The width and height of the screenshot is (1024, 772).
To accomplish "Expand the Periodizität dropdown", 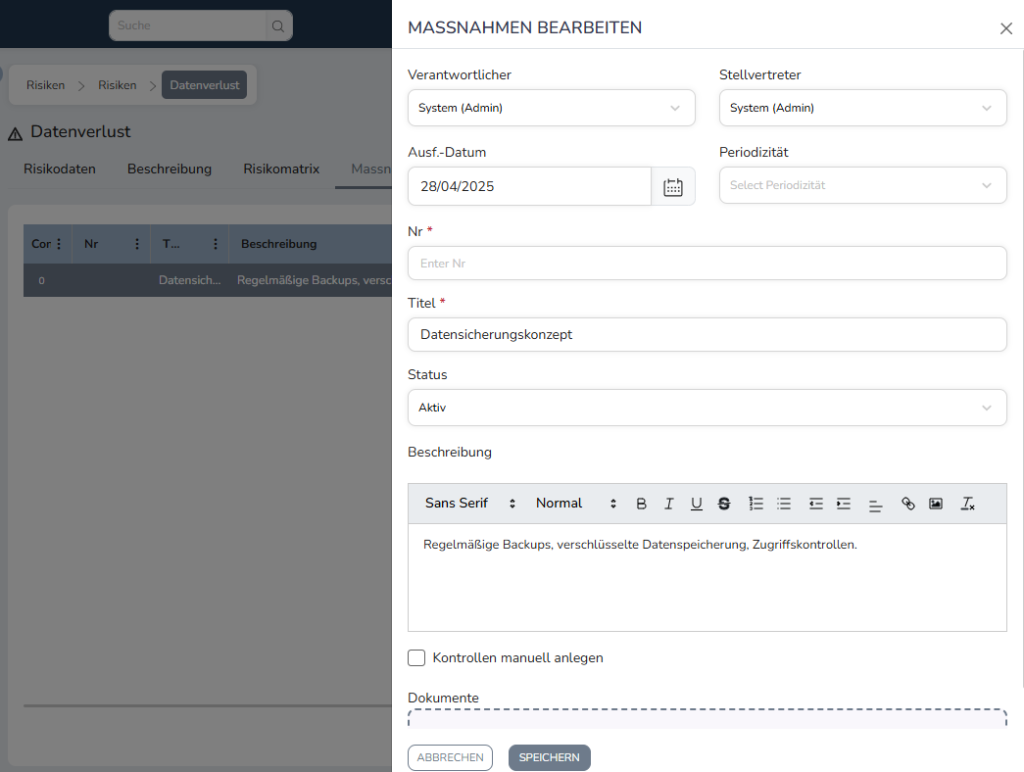I will (x=862, y=186).
